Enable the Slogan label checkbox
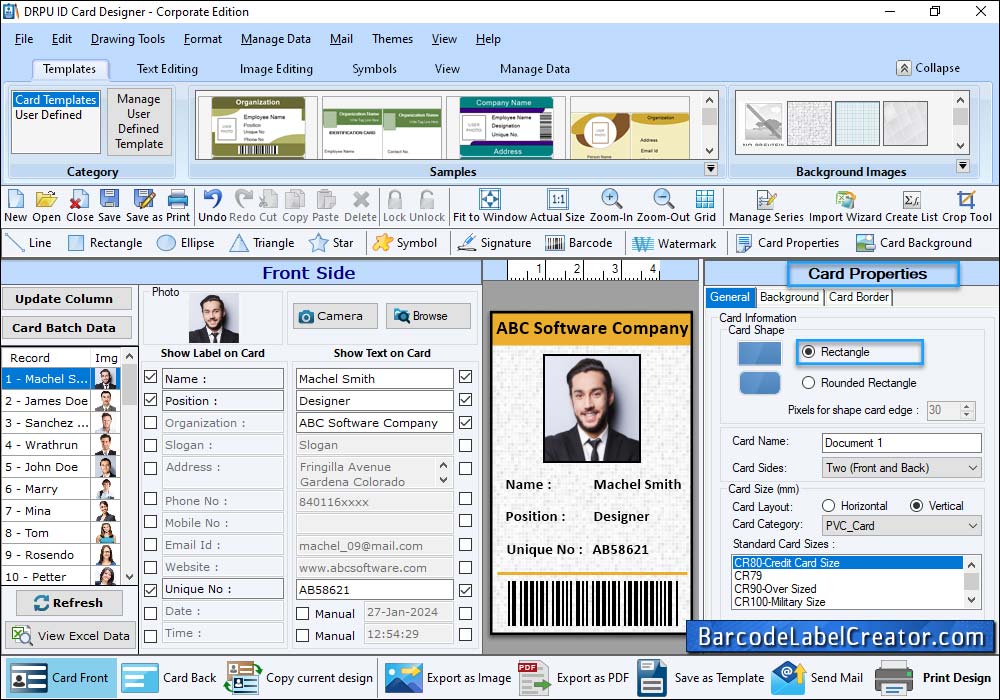 click(151, 445)
